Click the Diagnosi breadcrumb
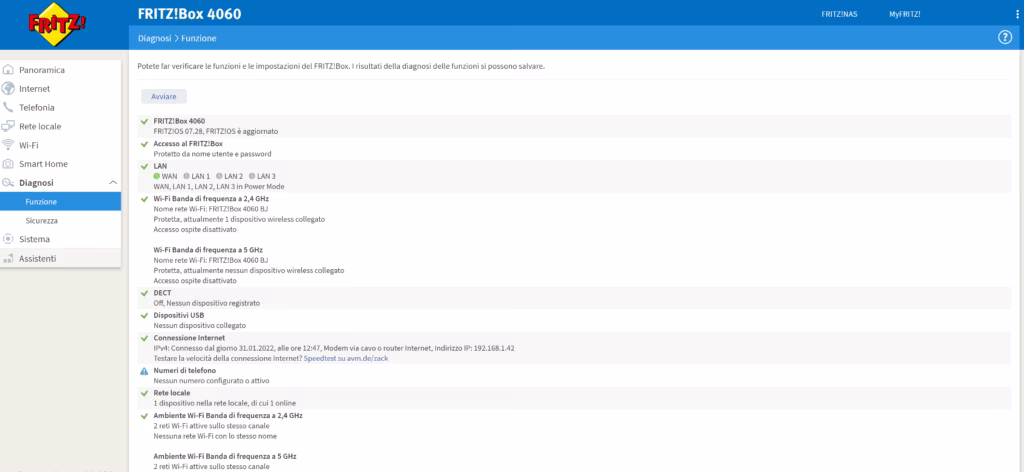The image size is (1024, 472). coord(155,39)
